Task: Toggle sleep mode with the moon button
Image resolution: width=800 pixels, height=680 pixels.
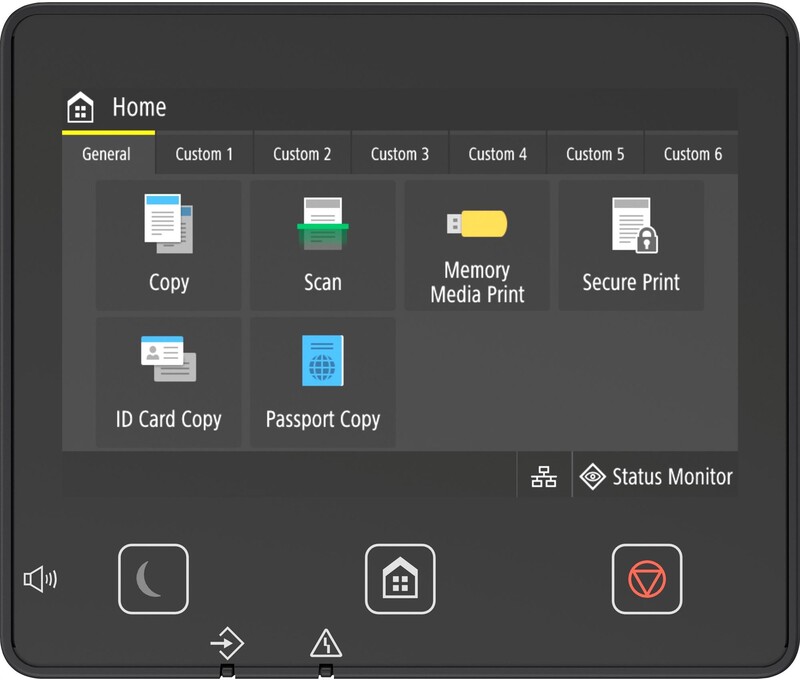Action: click(x=152, y=578)
